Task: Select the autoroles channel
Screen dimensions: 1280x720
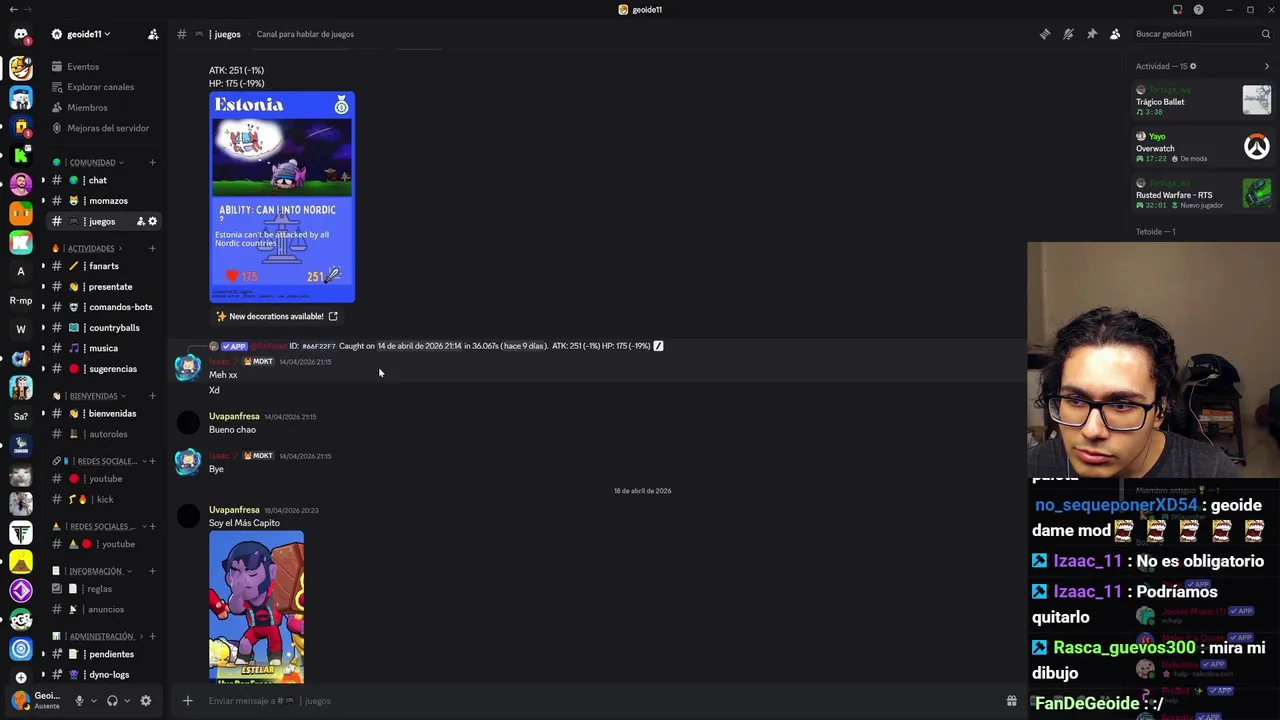Action: (103, 434)
